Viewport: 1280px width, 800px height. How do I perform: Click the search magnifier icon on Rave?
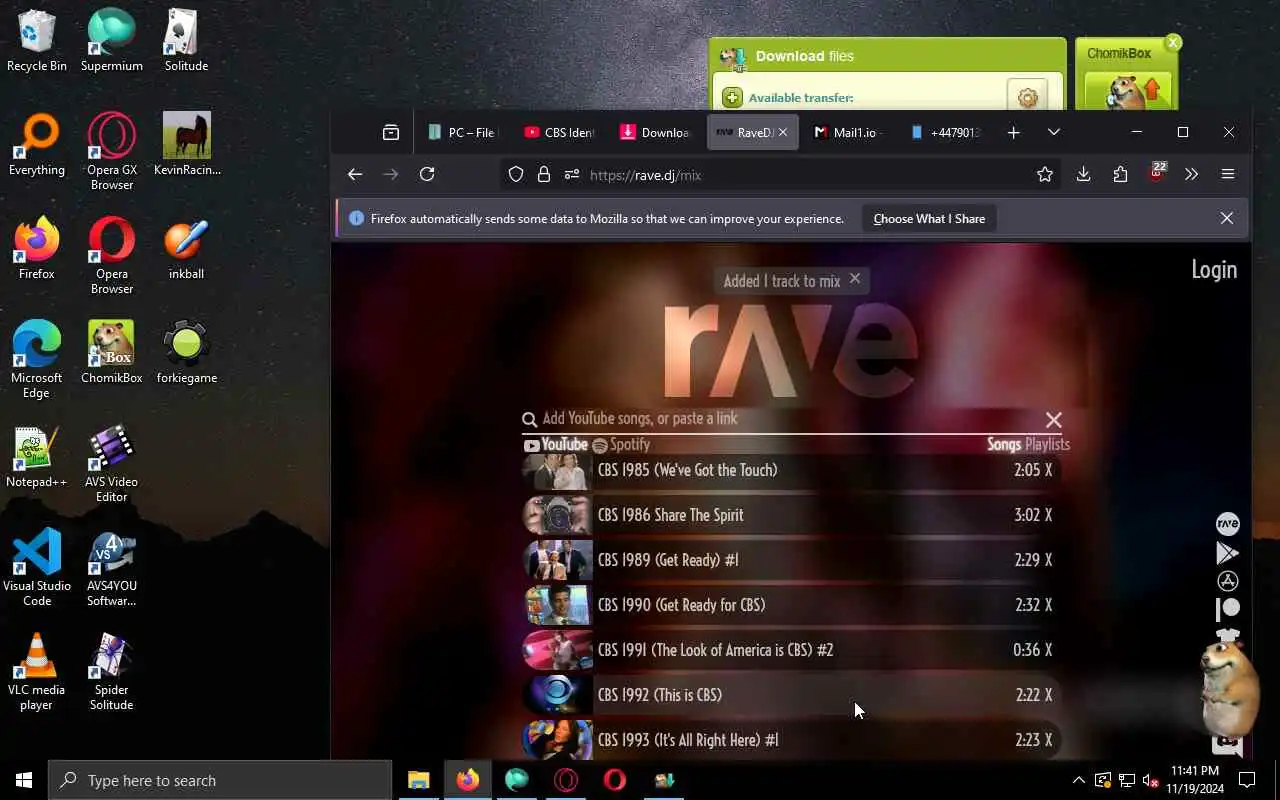coord(530,420)
